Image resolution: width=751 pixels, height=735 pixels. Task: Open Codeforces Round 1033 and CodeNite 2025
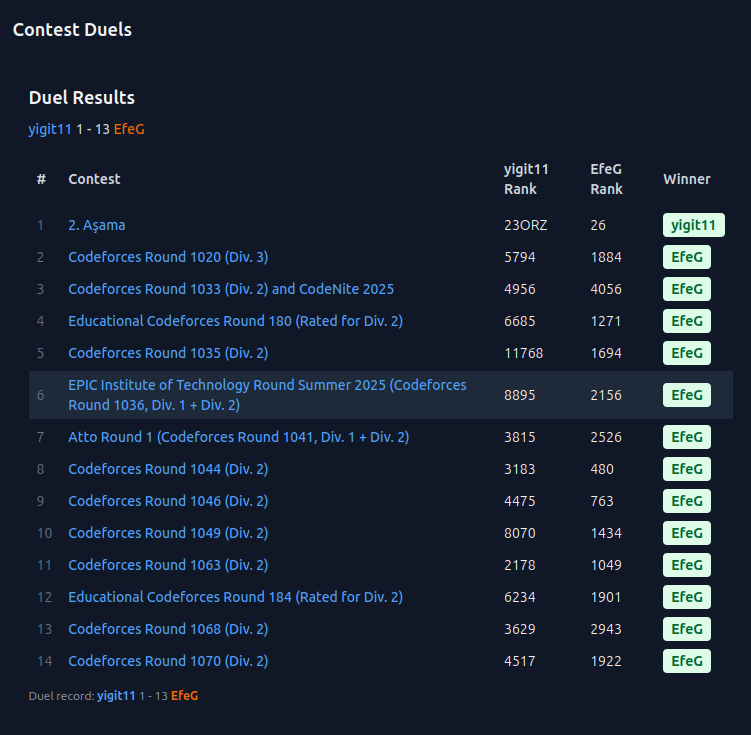230,289
